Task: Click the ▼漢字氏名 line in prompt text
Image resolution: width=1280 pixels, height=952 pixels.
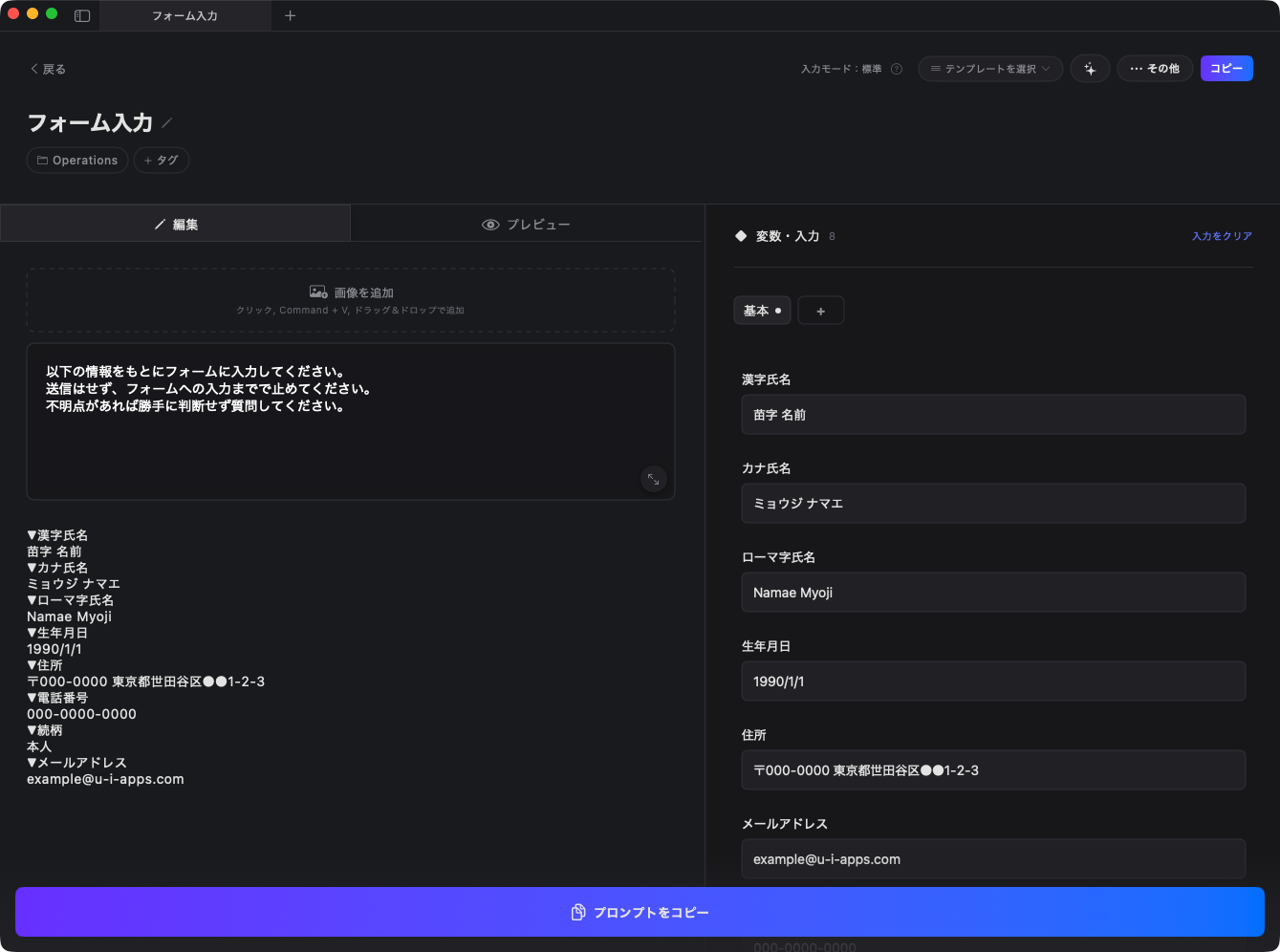Action: 57,535
